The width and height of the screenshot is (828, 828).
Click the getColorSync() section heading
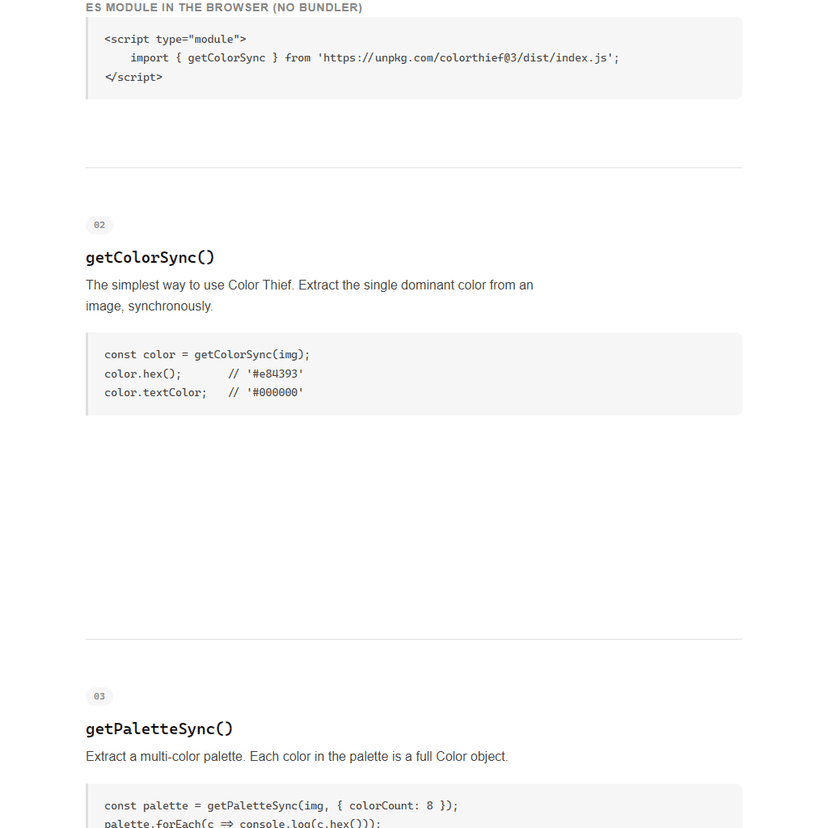click(150, 258)
